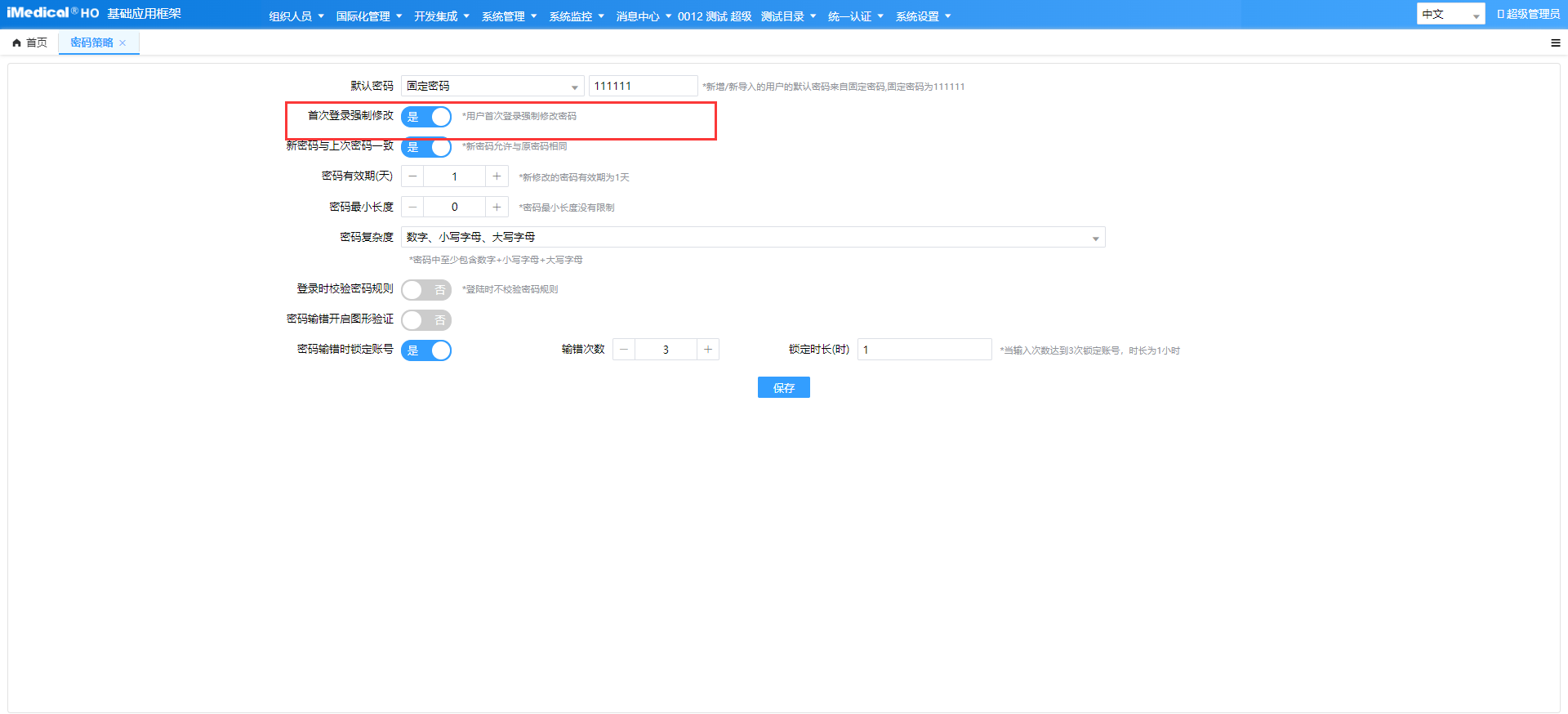Increase 密码最小长度 with the plus button

tap(497, 208)
